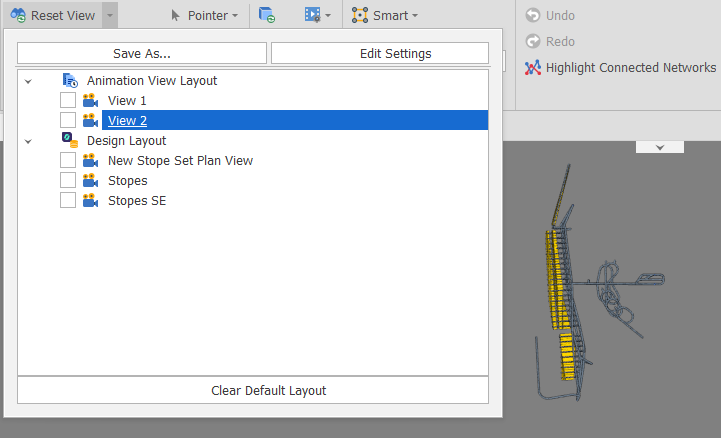The width and height of the screenshot is (721, 438).
Task: Click the Pointer cursor icon
Action: [x=175, y=15]
